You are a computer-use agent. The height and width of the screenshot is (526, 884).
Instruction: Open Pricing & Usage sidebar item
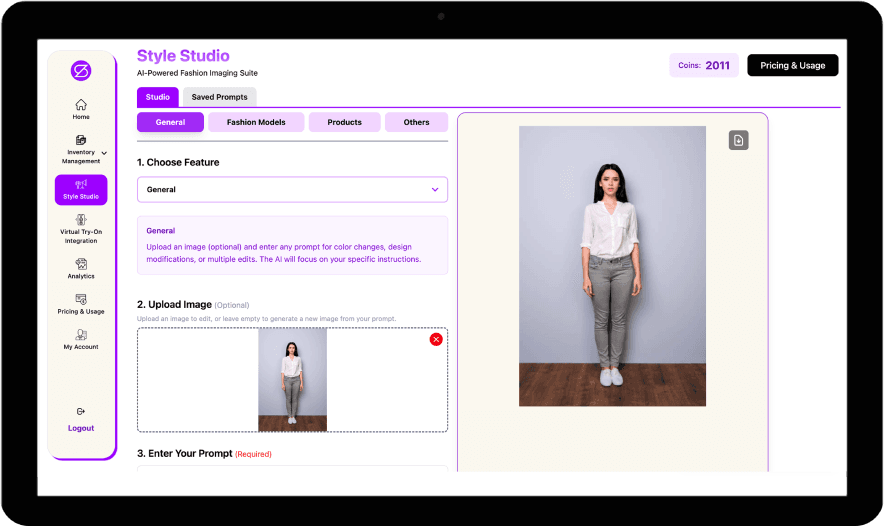tap(81, 304)
